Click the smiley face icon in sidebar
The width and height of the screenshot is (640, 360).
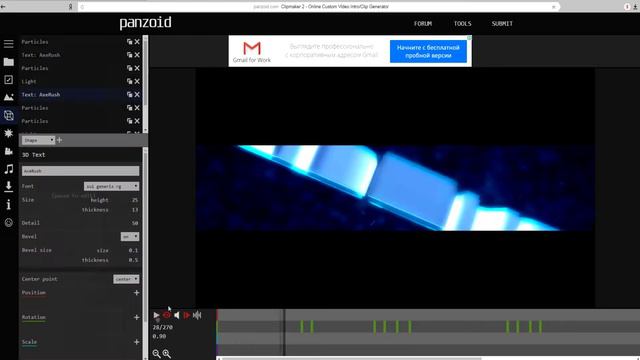(x=9, y=222)
